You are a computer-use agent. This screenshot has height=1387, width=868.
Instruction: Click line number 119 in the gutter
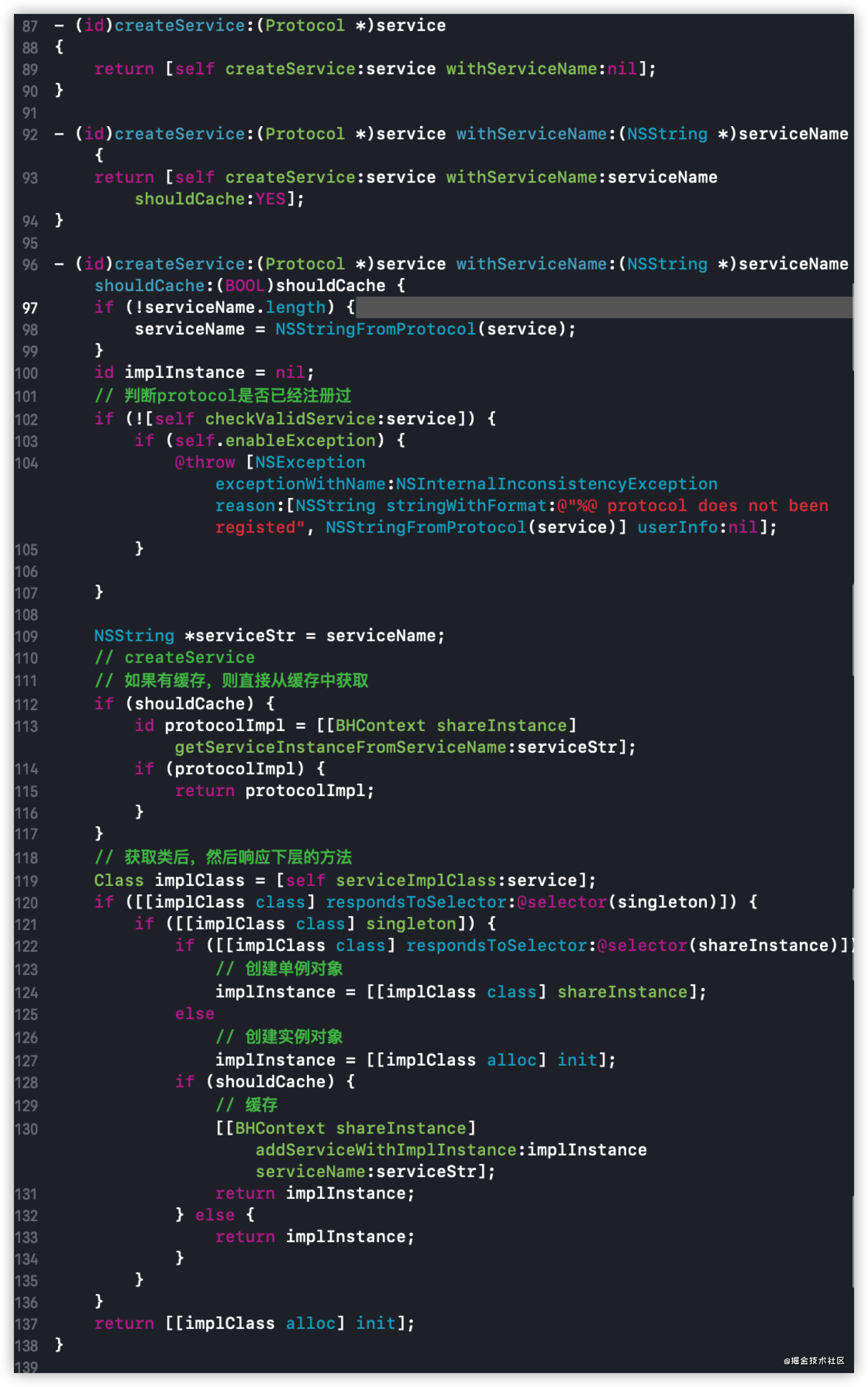[x=26, y=881]
